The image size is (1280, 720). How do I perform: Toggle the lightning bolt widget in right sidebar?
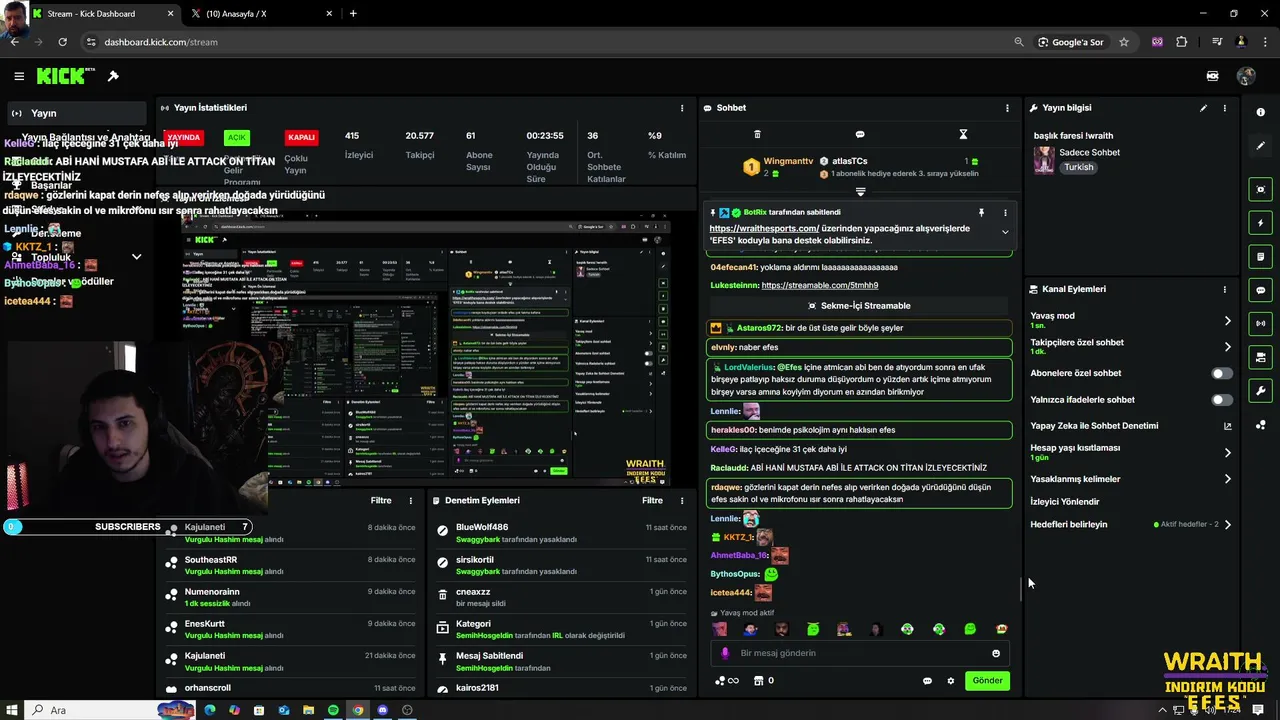coord(1260,223)
